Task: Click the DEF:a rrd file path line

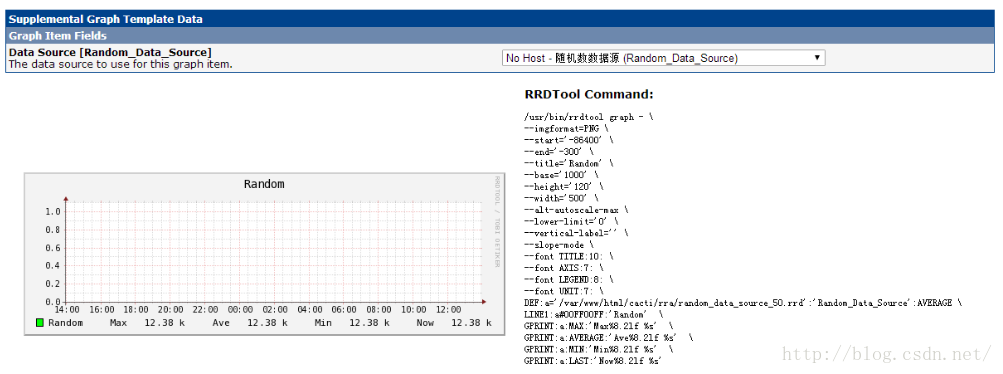Action: click(744, 303)
